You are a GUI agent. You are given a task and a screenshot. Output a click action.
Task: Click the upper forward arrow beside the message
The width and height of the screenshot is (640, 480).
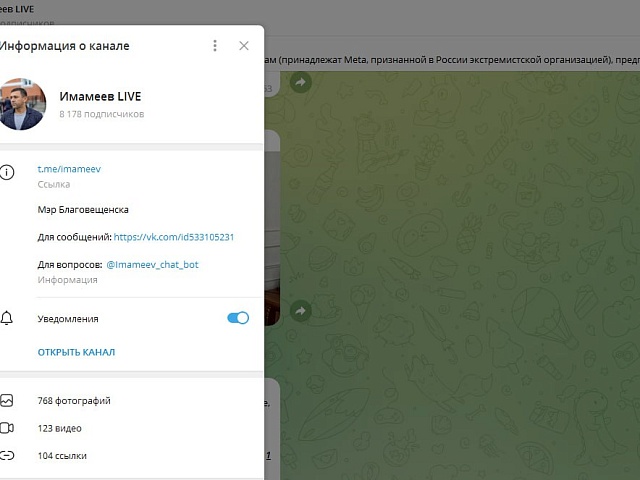pos(298,83)
